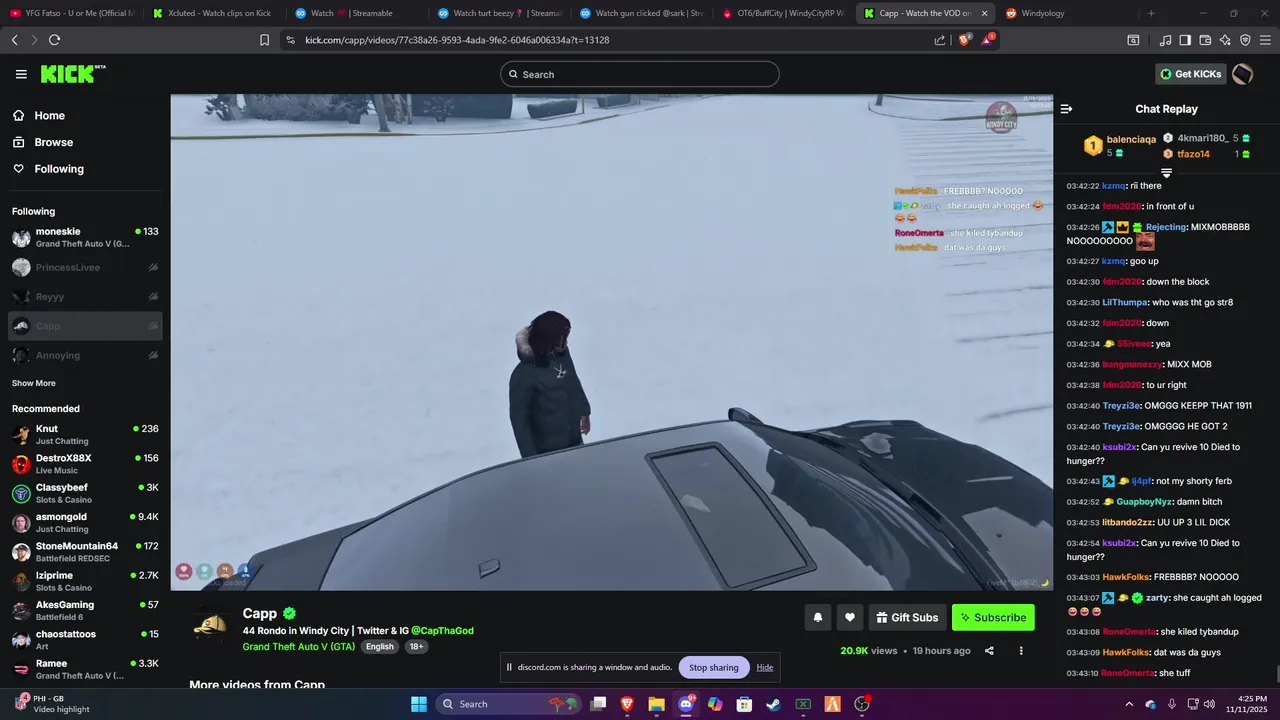This screenshot has width=1280, height=720.
Task: Open asmongold recommended channel
Action: (x=85, y=522)
